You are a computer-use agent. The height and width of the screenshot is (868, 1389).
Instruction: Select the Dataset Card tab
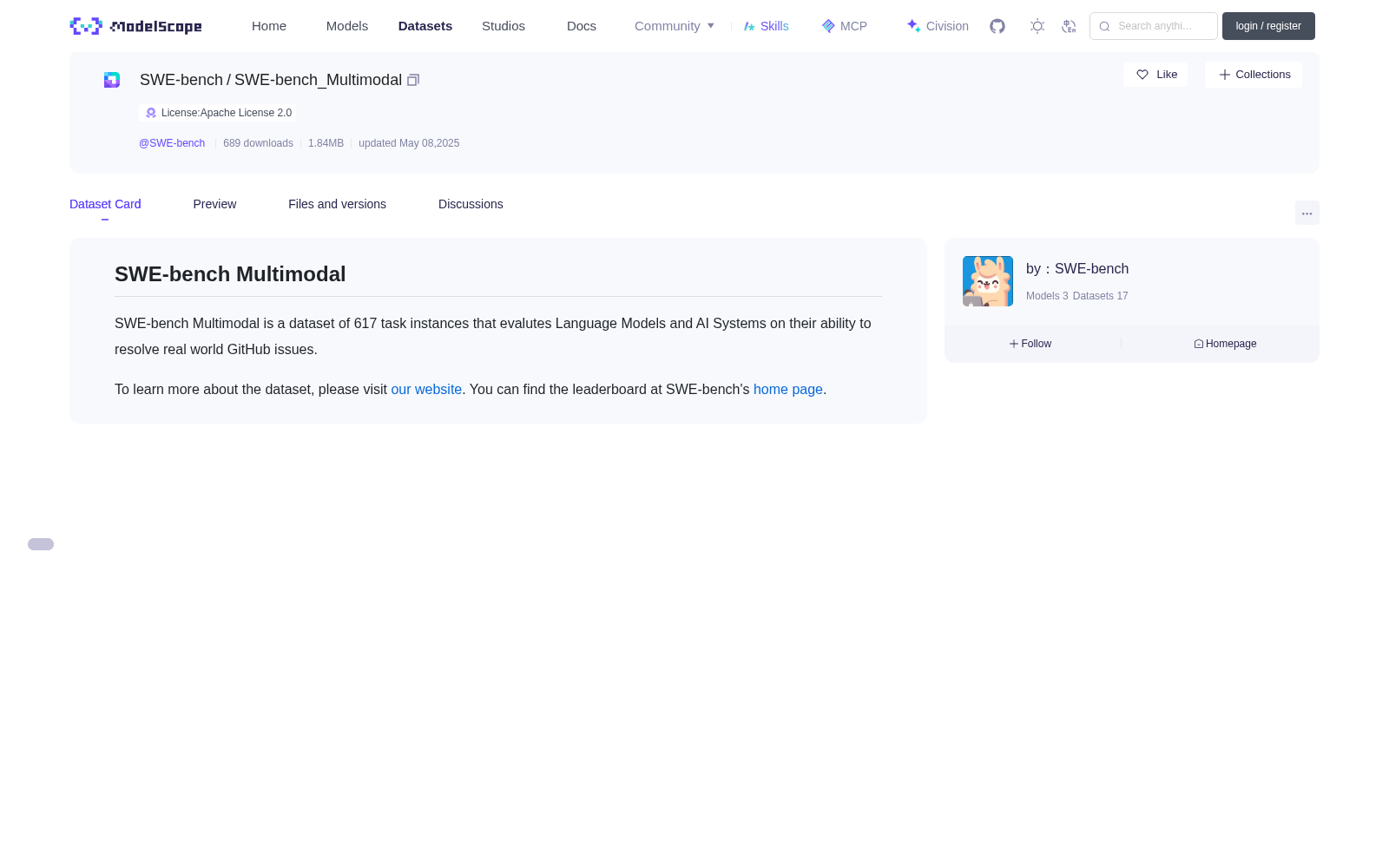105,204
